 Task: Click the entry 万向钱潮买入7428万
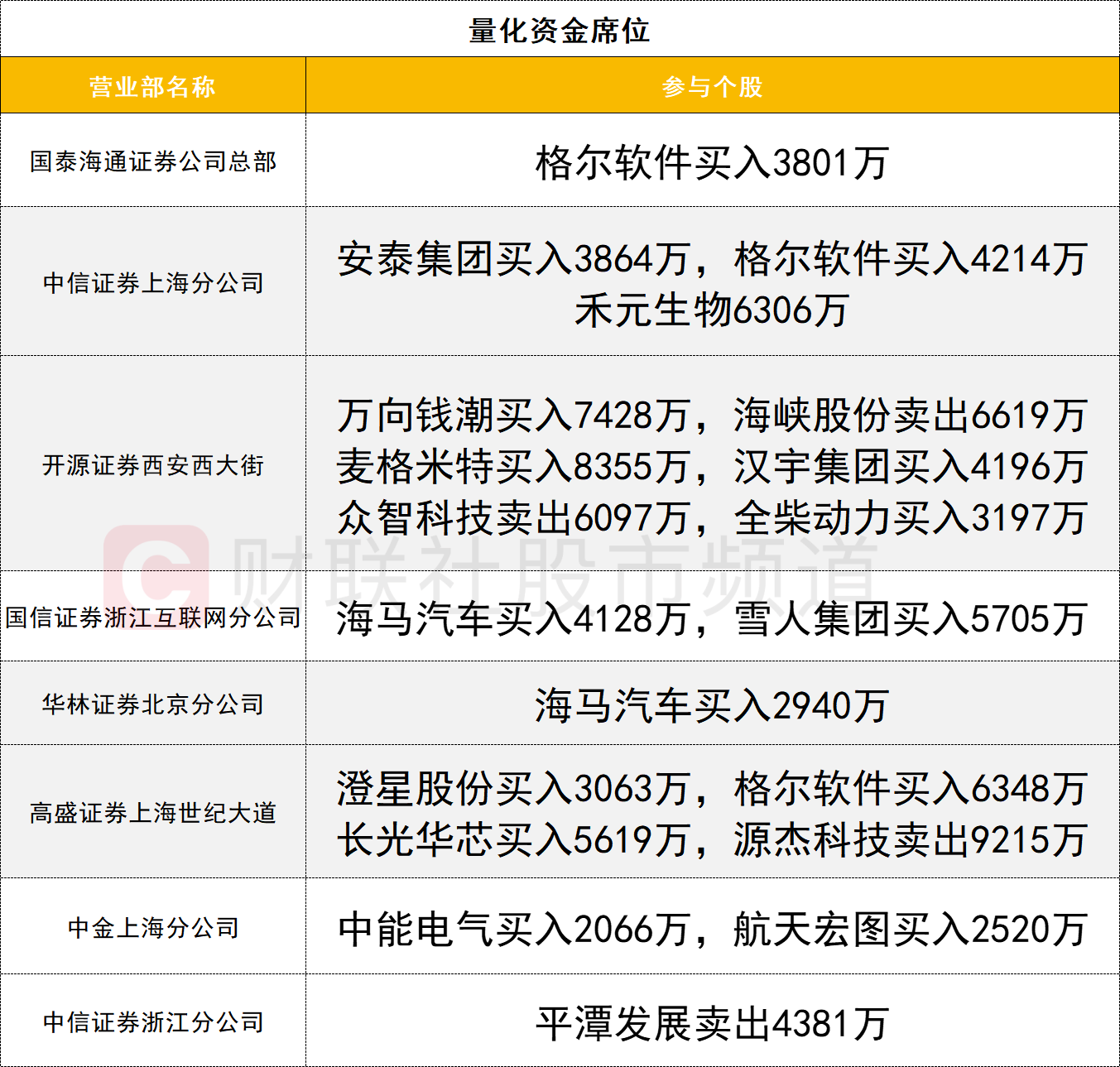pyautogui.click(x=514, y=416)
